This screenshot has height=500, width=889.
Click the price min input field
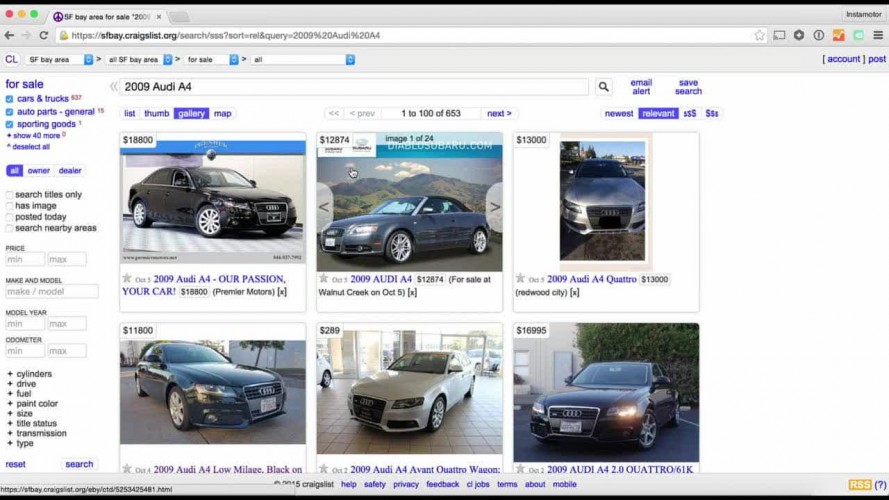click(x=25, y=259)
